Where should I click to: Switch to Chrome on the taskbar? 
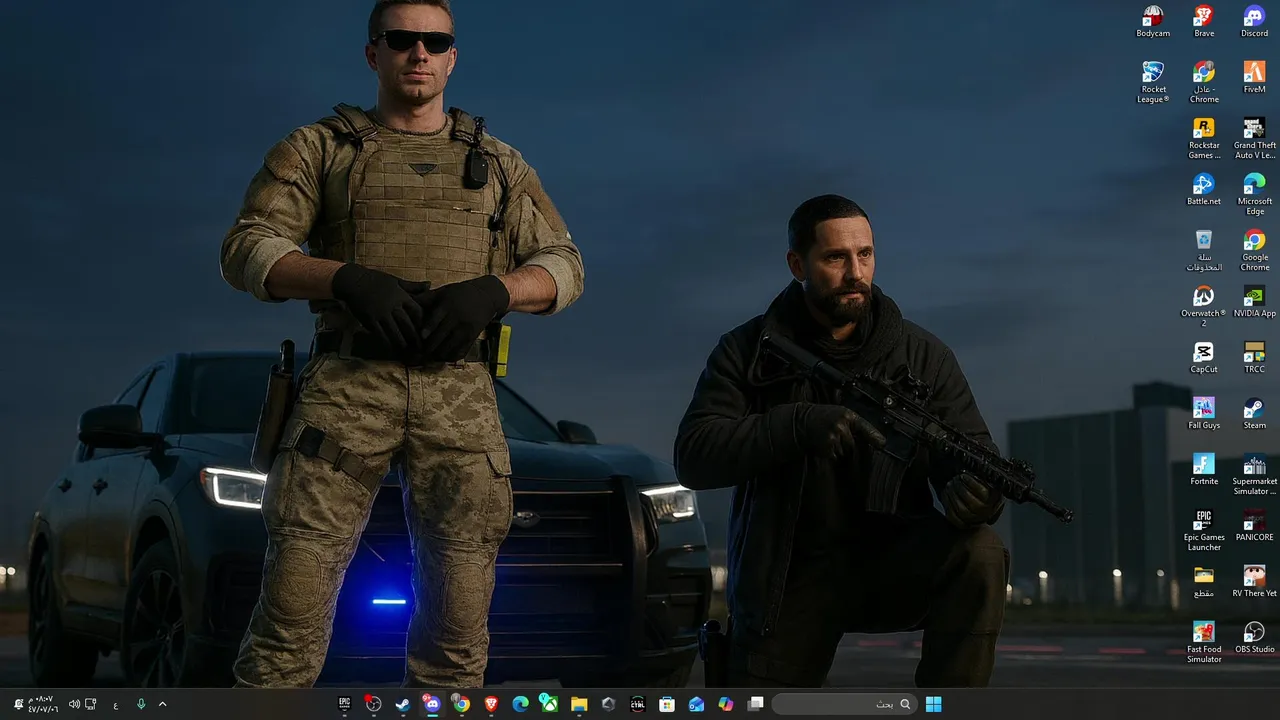[x=461, y=704]
